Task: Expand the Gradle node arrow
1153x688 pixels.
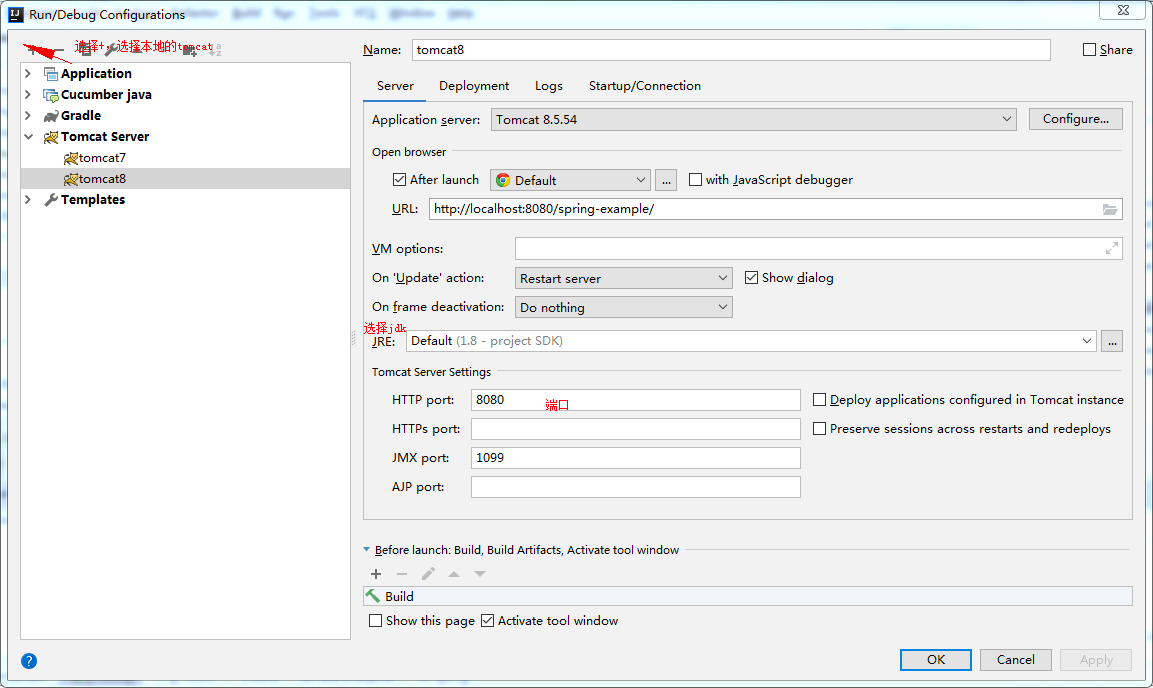Action: [28, 116]
